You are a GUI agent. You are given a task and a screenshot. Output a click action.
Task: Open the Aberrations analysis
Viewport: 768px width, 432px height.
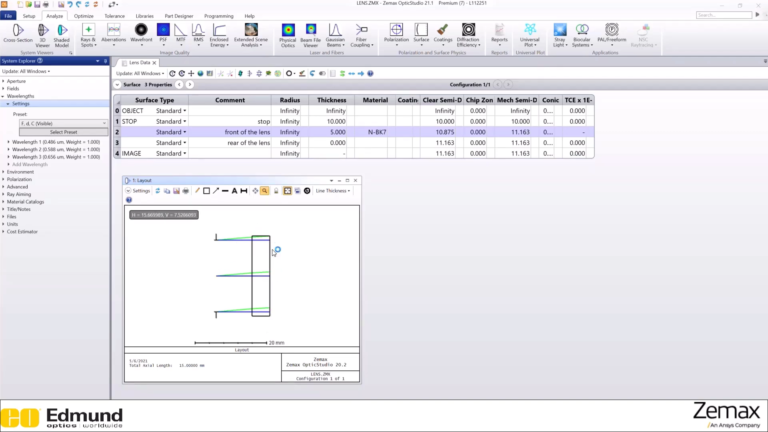click(113, 35)
